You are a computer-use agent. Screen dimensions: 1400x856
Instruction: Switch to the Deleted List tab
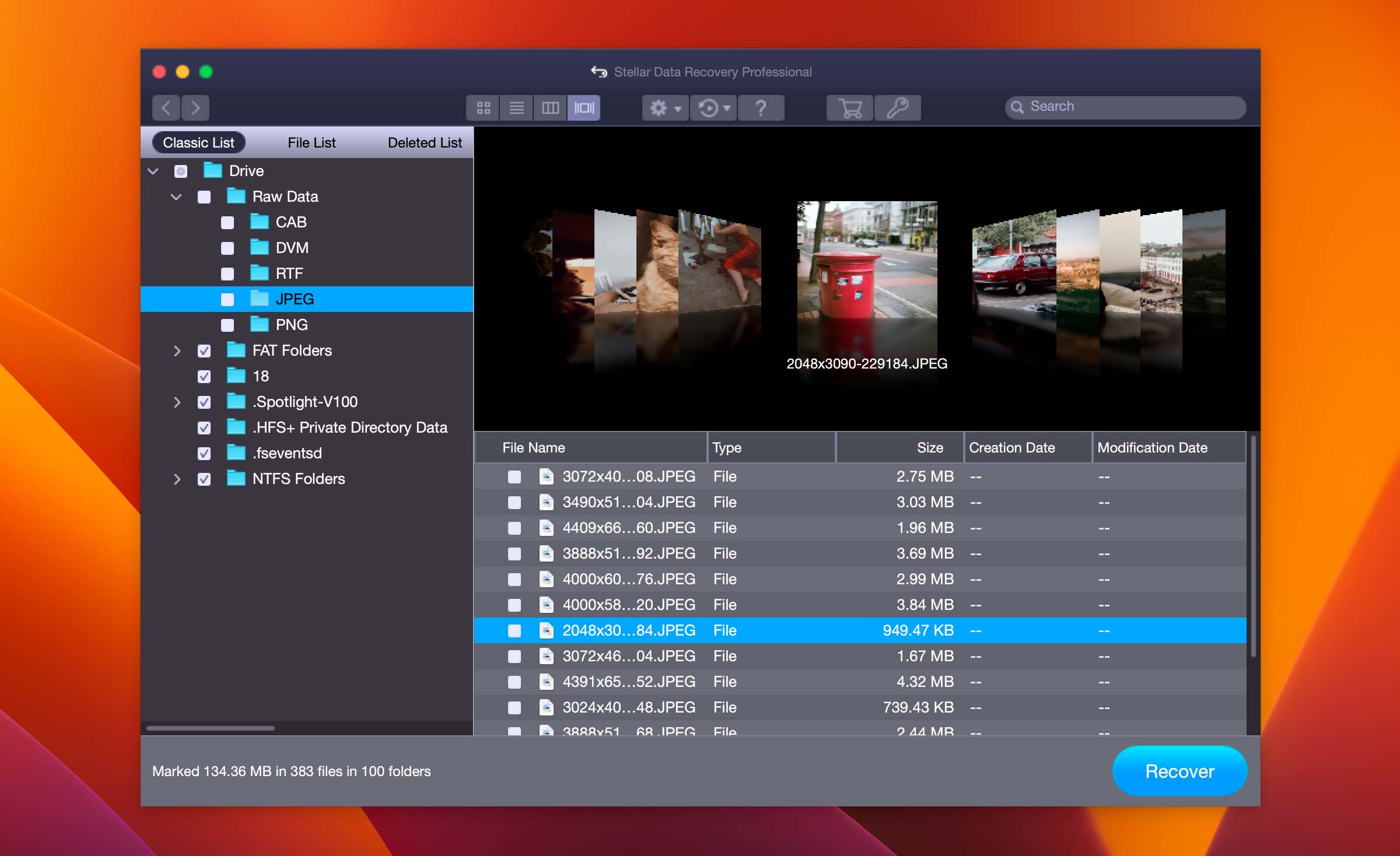pos(425,142)
